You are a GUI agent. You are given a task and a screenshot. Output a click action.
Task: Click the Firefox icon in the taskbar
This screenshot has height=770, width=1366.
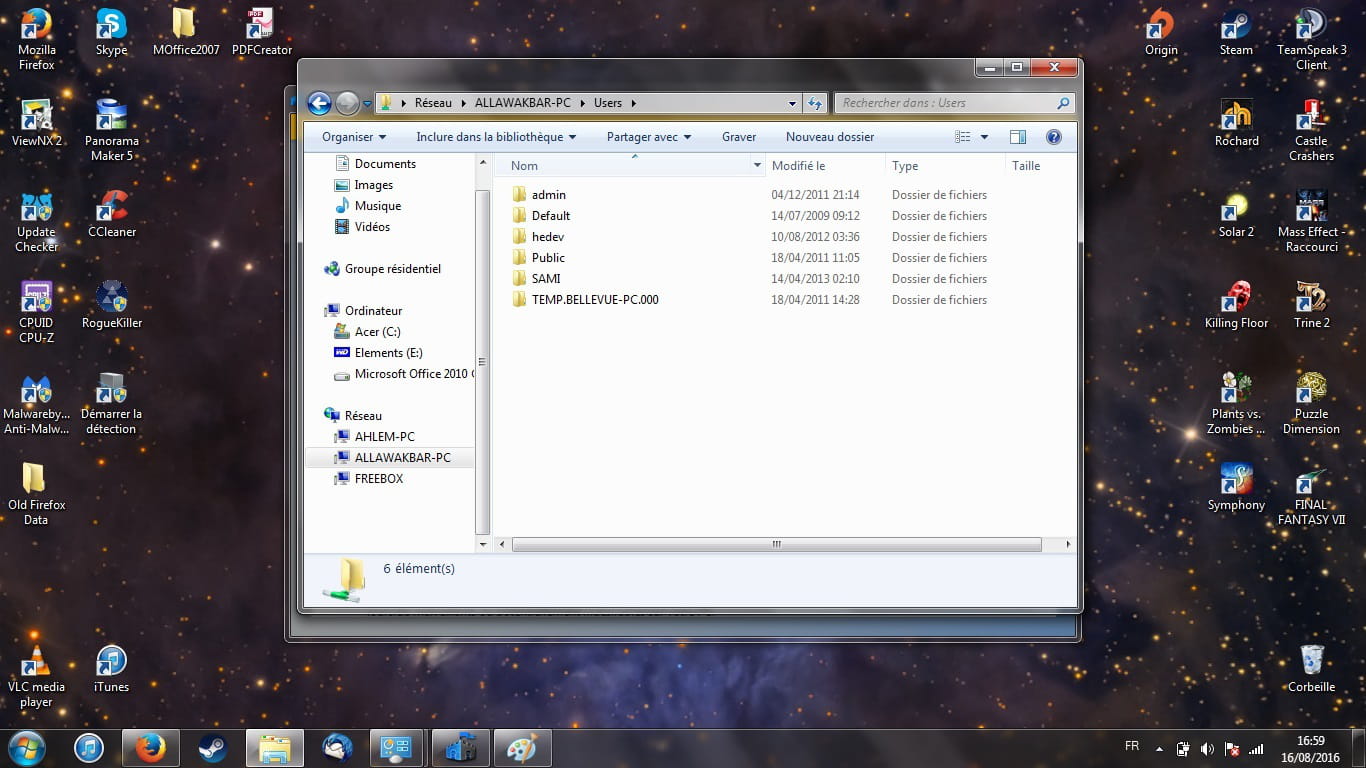click(x=150, y=748)
